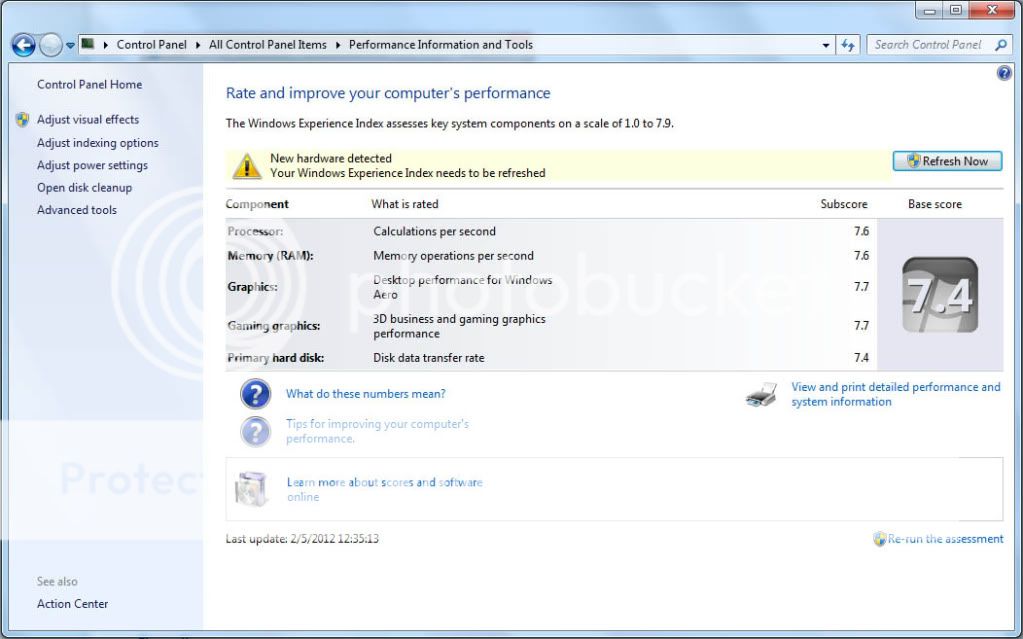Open the Advanced tools link

[76, 210]
